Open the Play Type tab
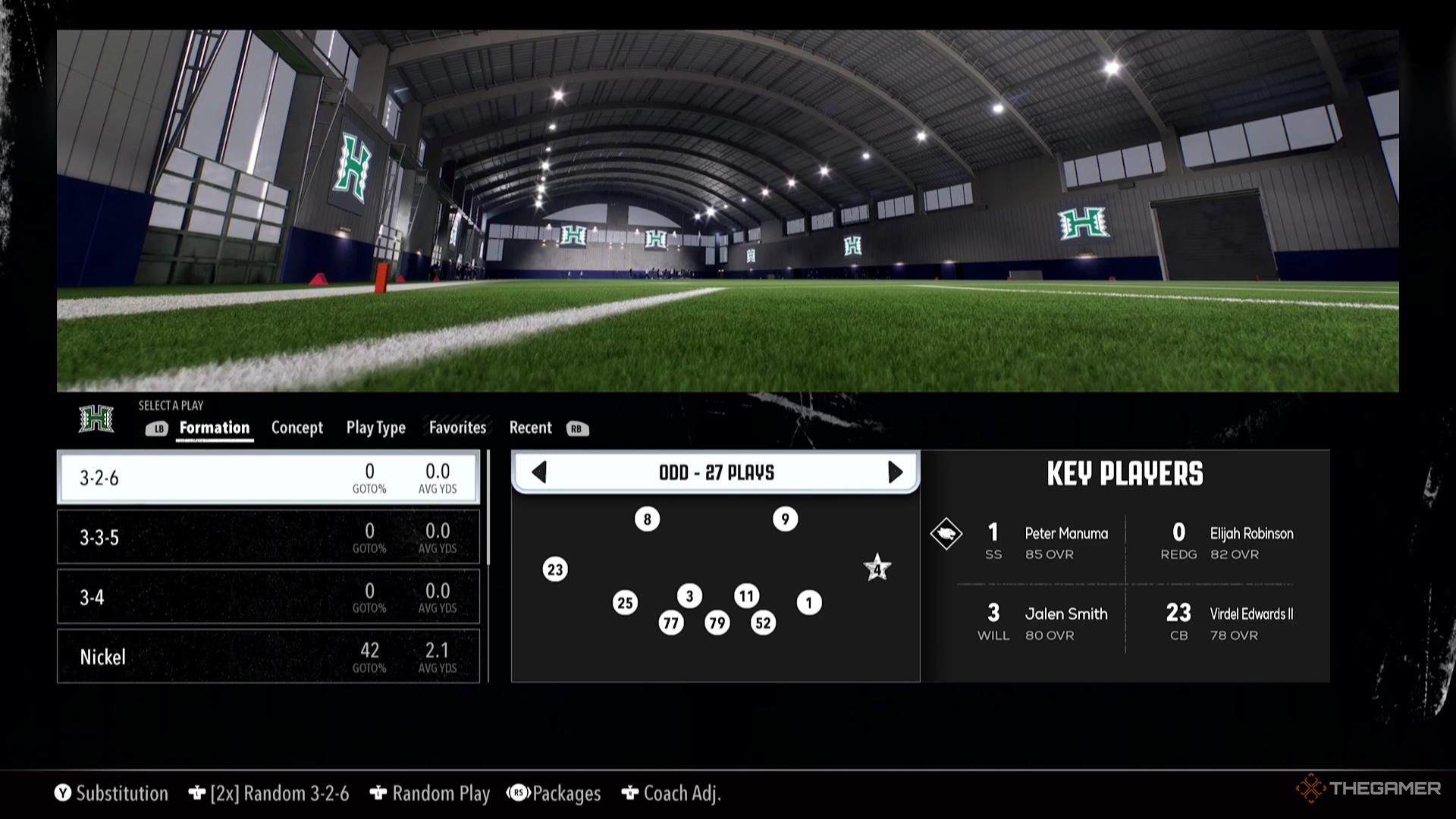 [375, 428]
